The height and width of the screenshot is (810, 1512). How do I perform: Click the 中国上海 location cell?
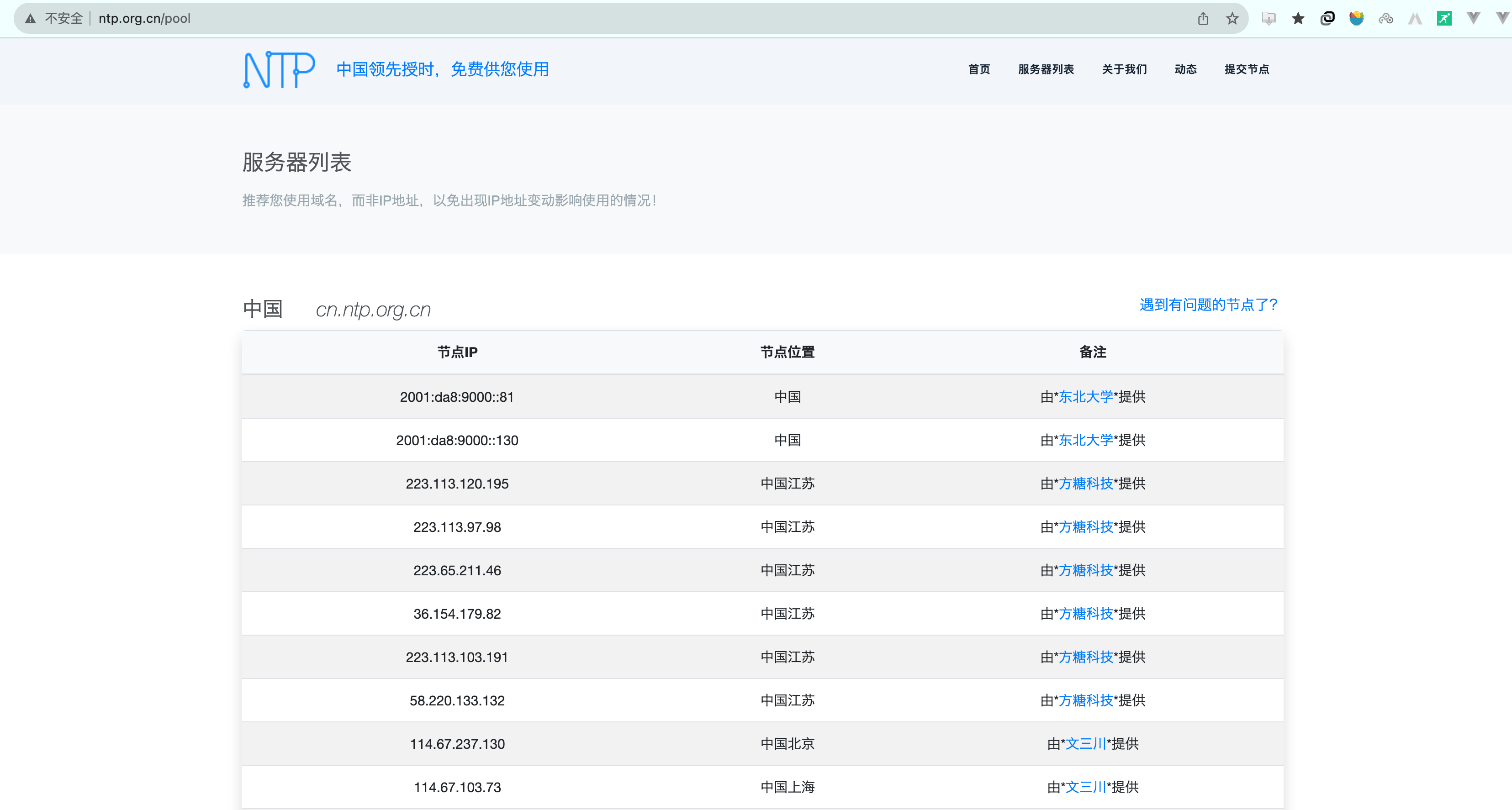point(787,787)
